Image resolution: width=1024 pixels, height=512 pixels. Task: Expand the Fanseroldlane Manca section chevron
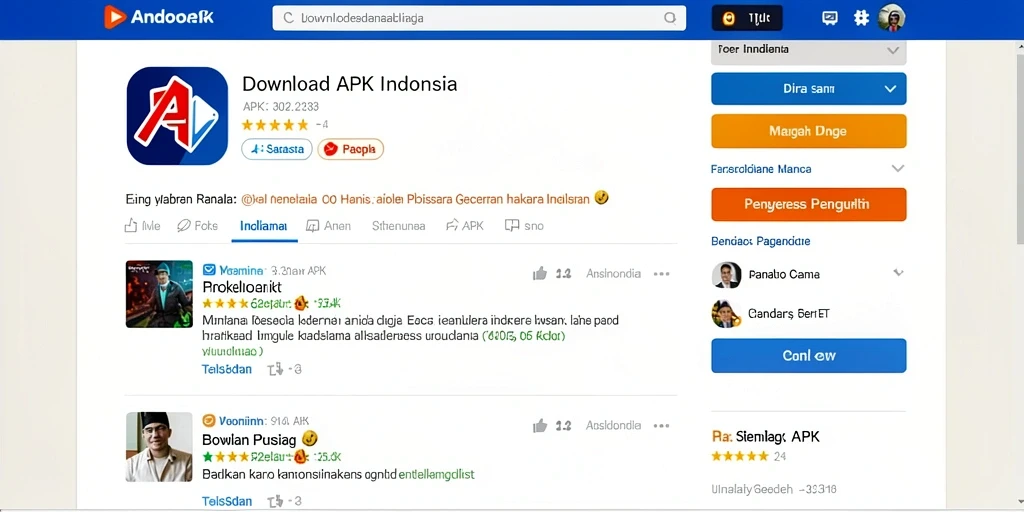point(898,168)
